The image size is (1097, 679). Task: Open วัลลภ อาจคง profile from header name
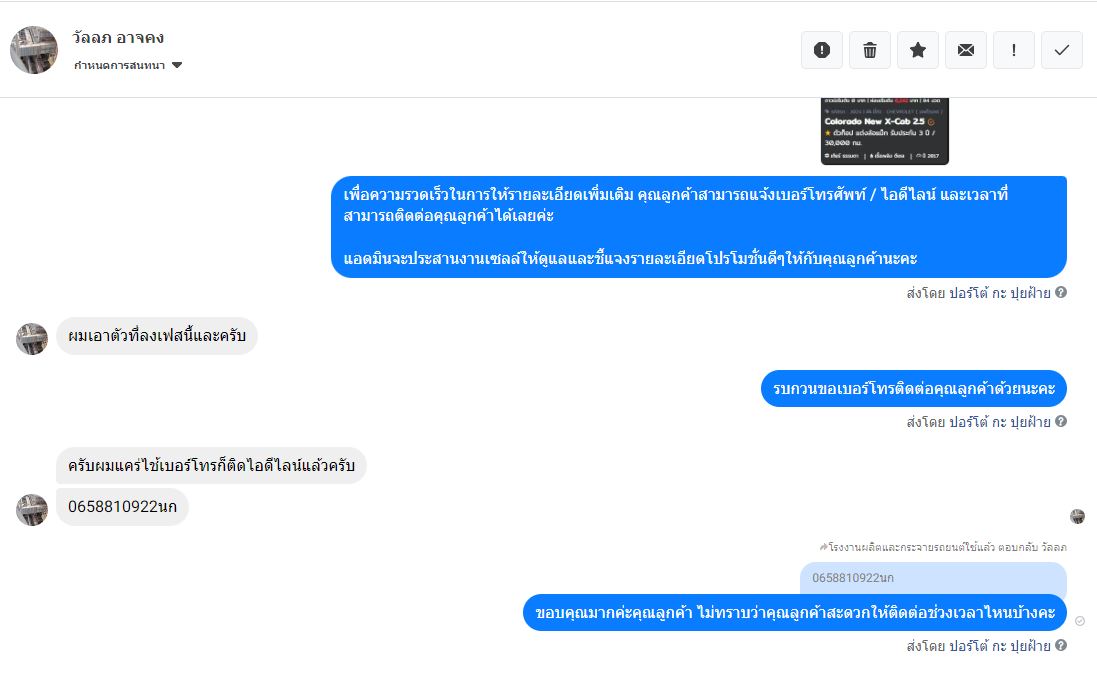(x=118, y=38)
